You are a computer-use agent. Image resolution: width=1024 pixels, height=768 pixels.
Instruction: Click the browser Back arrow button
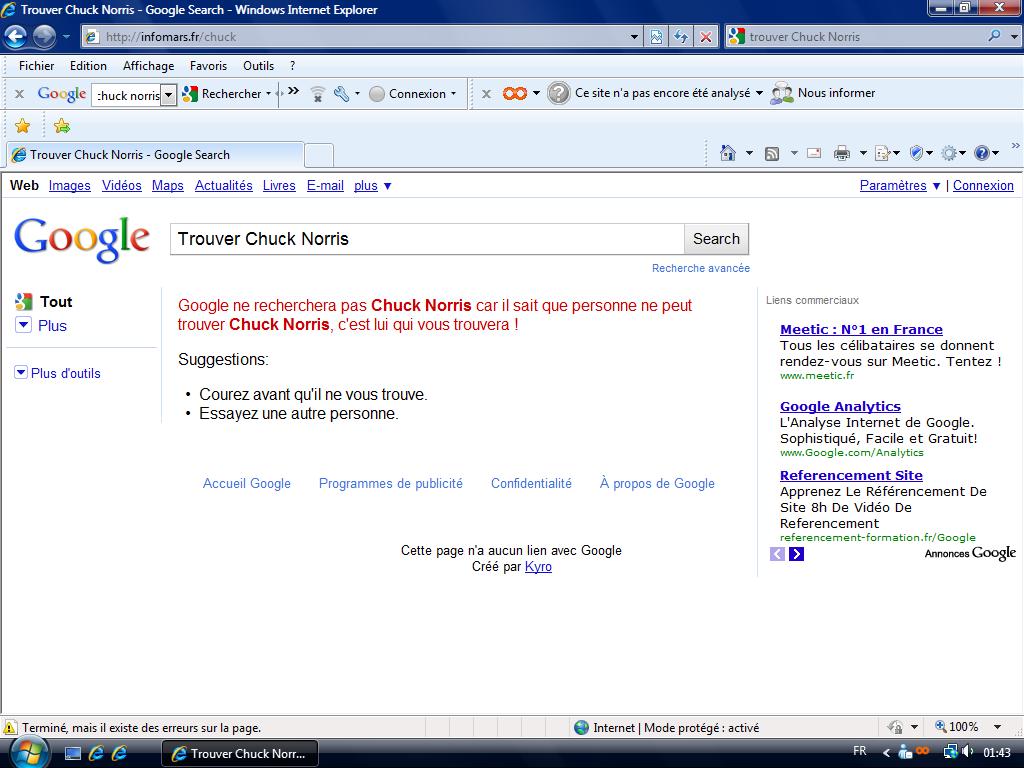[16, 37]
